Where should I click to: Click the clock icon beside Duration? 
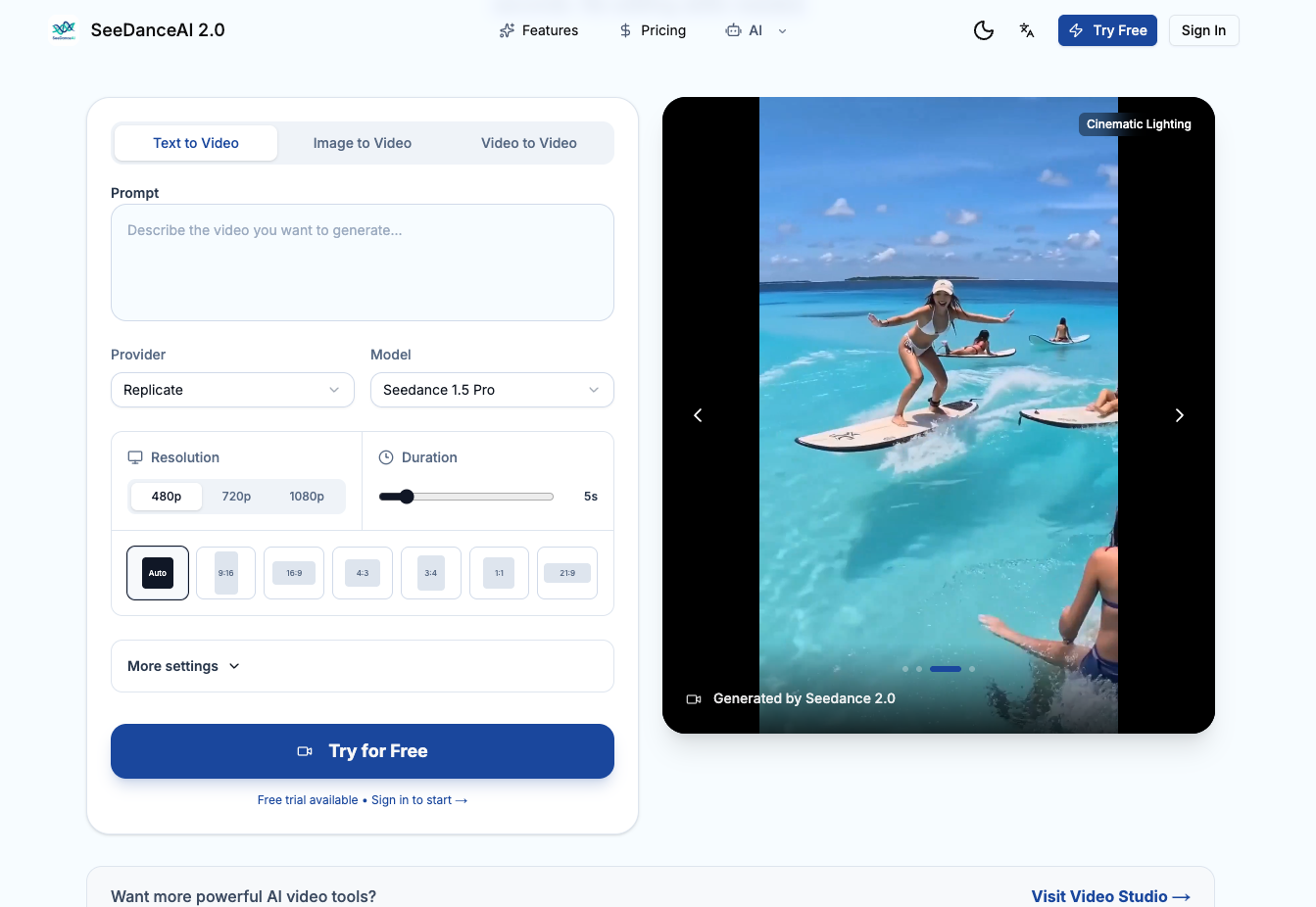pos(386,457)
